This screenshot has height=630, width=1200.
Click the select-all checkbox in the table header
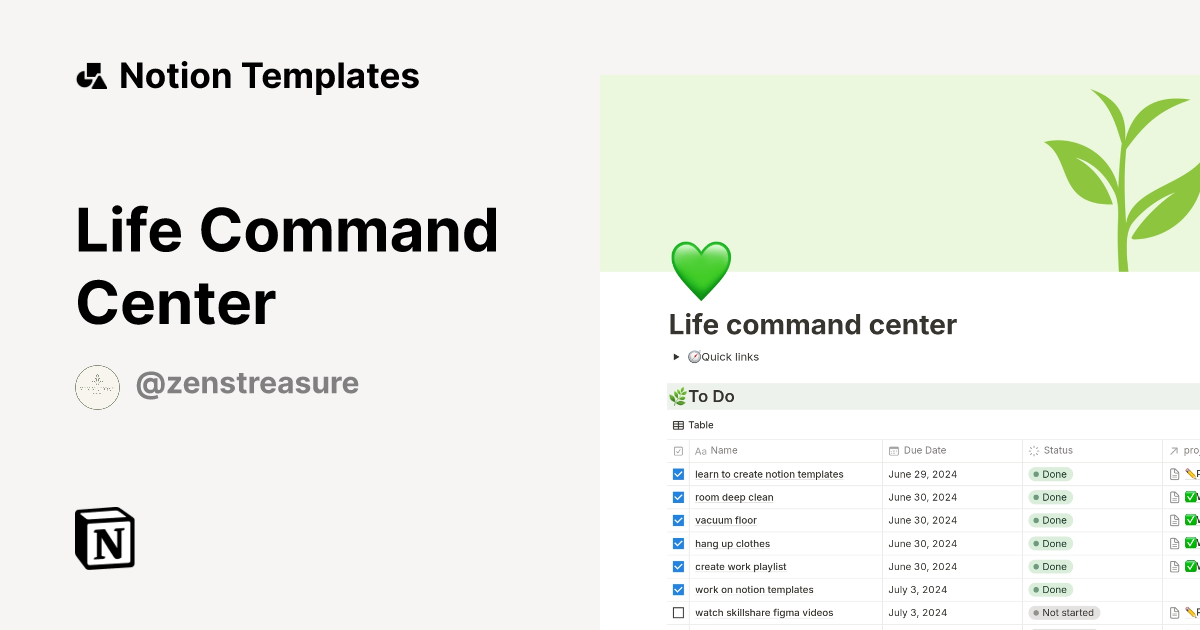pyautogui.click(x=678, y=450)
